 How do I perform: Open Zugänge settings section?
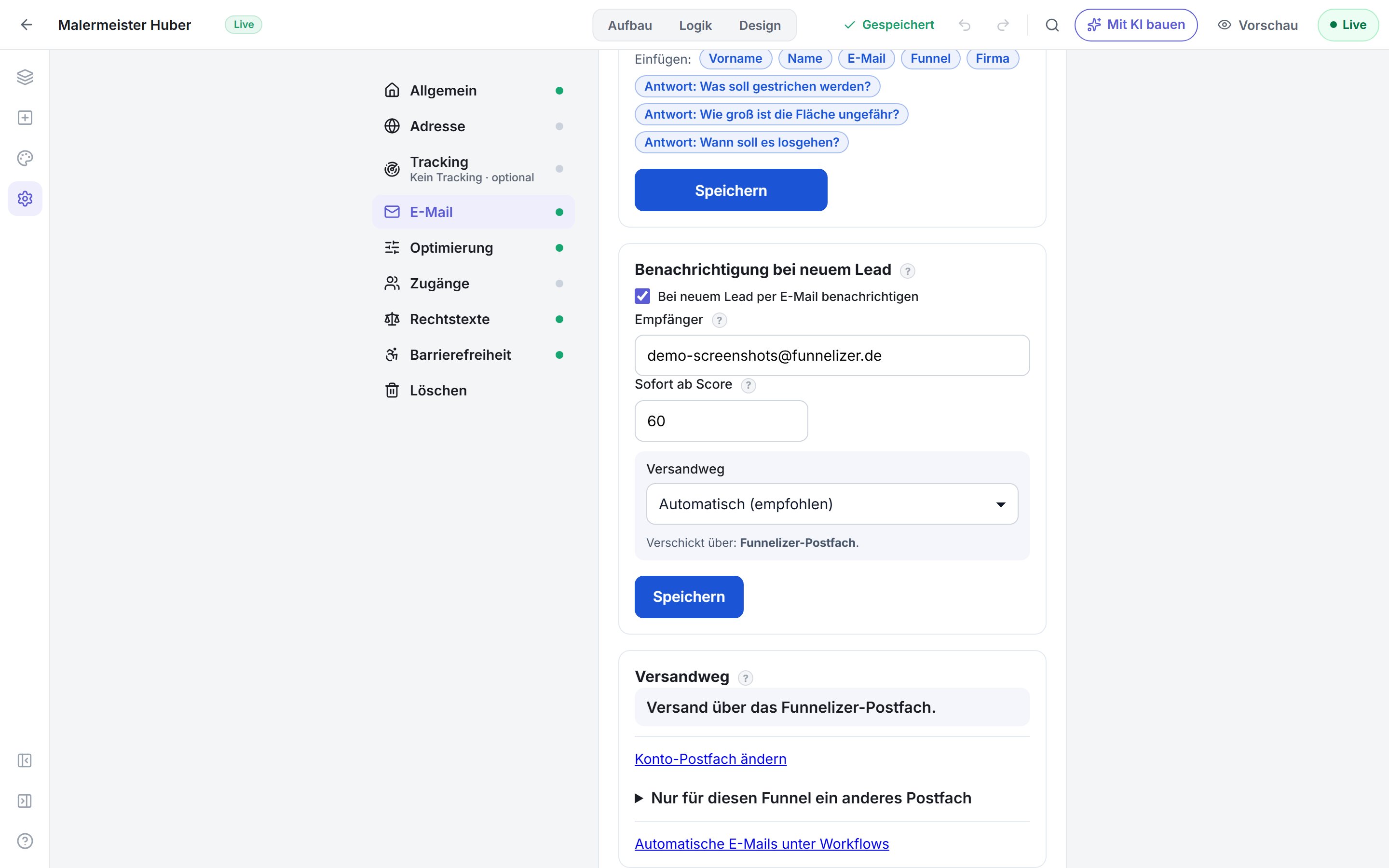474,284
